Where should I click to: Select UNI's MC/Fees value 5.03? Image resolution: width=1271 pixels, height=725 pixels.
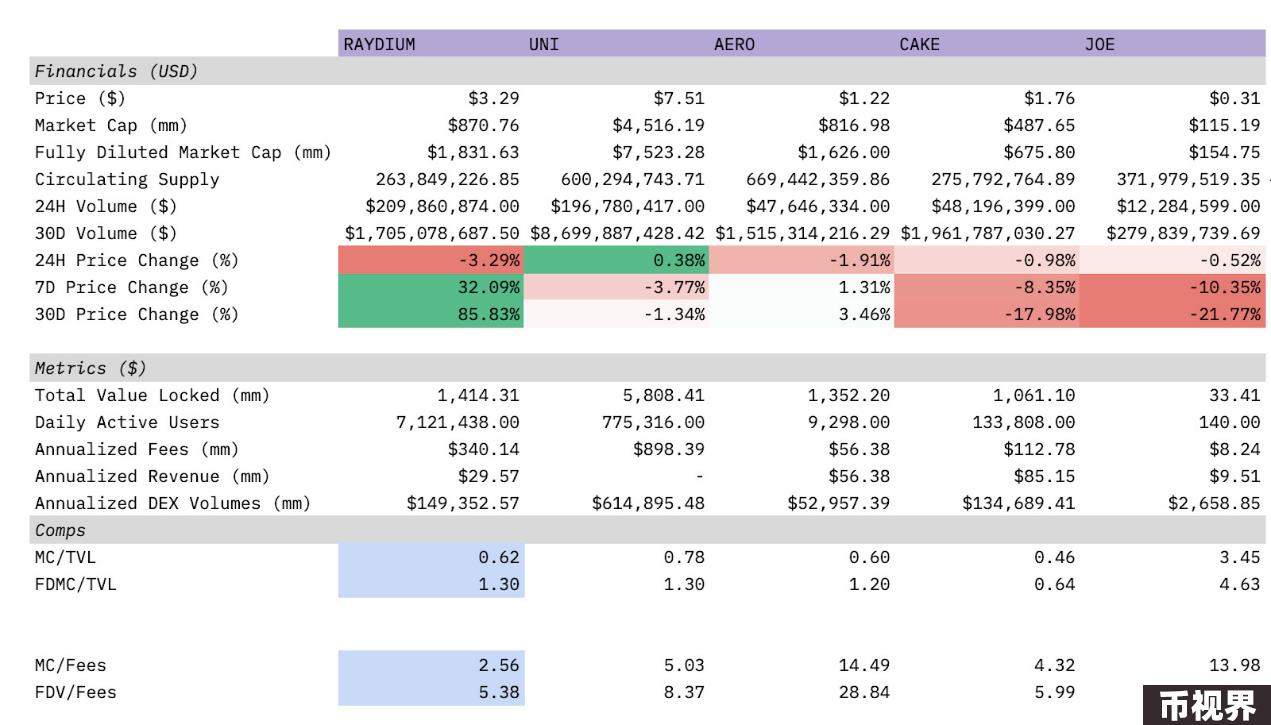coord(684,665)
